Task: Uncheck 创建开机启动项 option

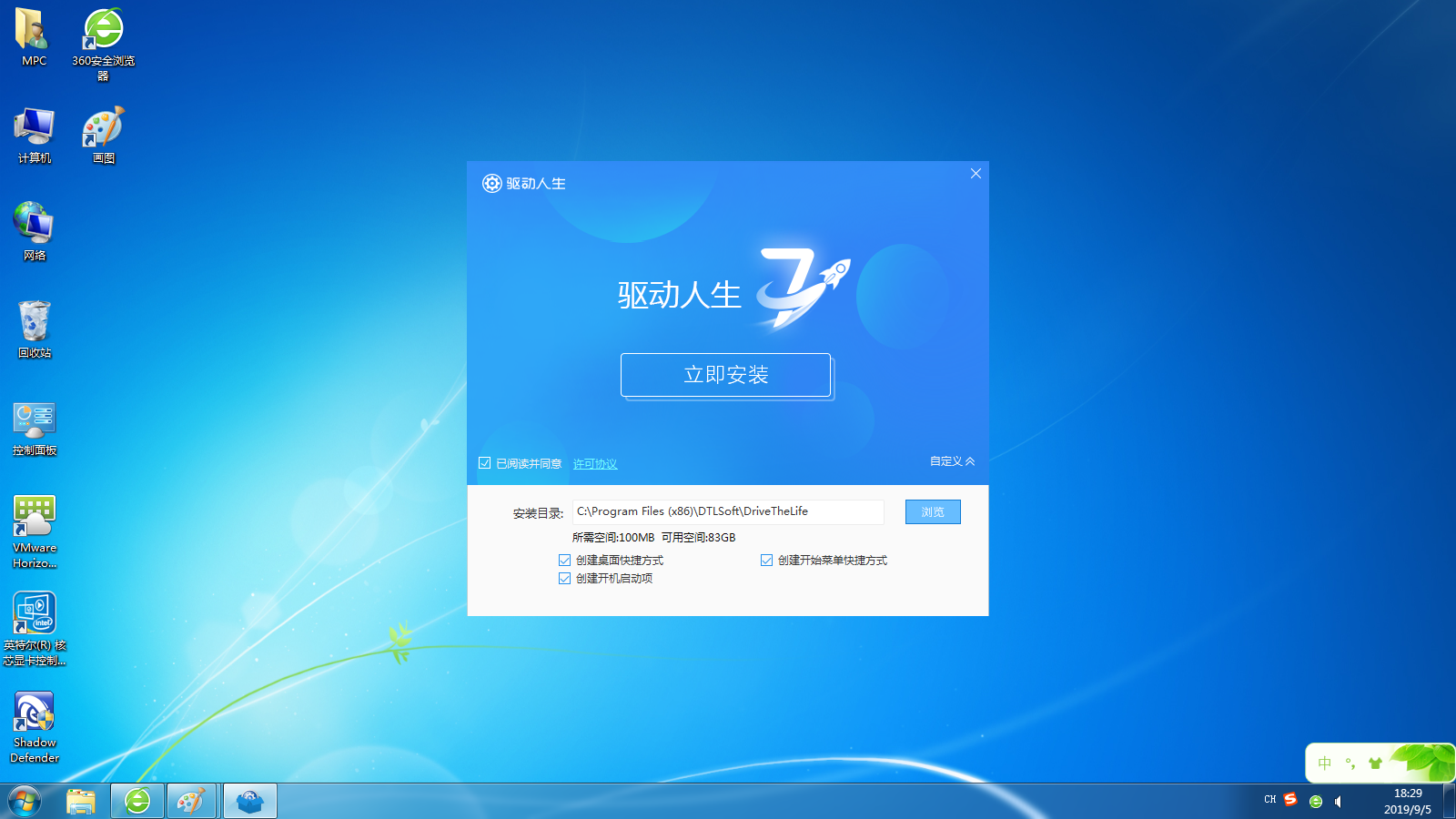Action: [x=564, y=579]
